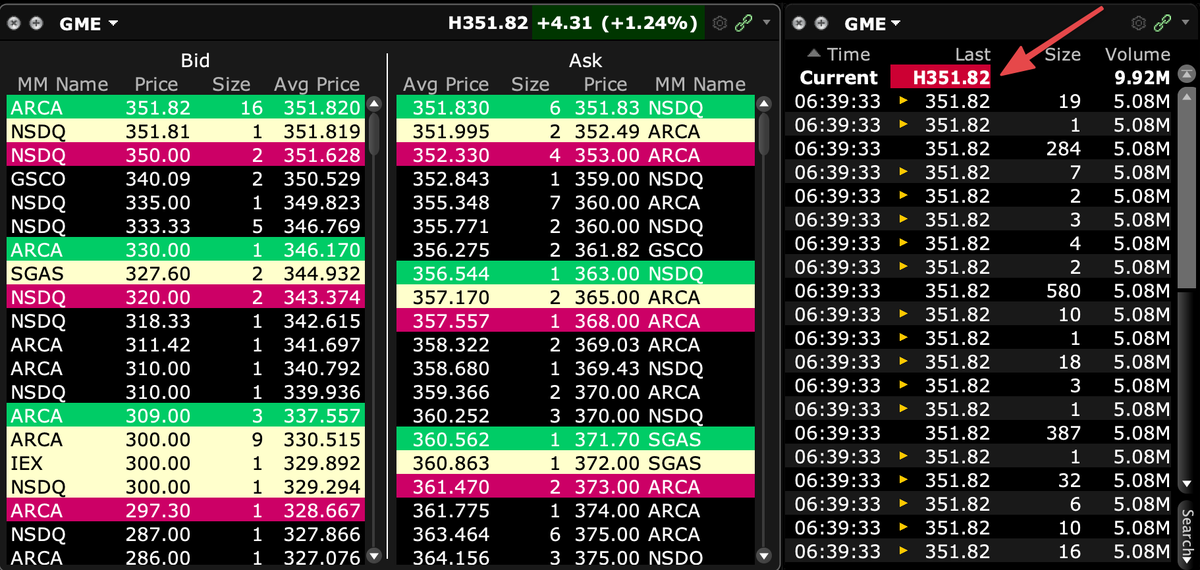Select NSDQ bid row at 351.81

click(186, 131)
